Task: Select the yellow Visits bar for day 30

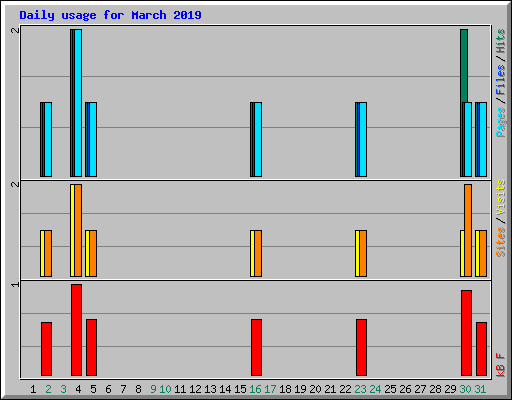Action: click(x=462, y=253)
